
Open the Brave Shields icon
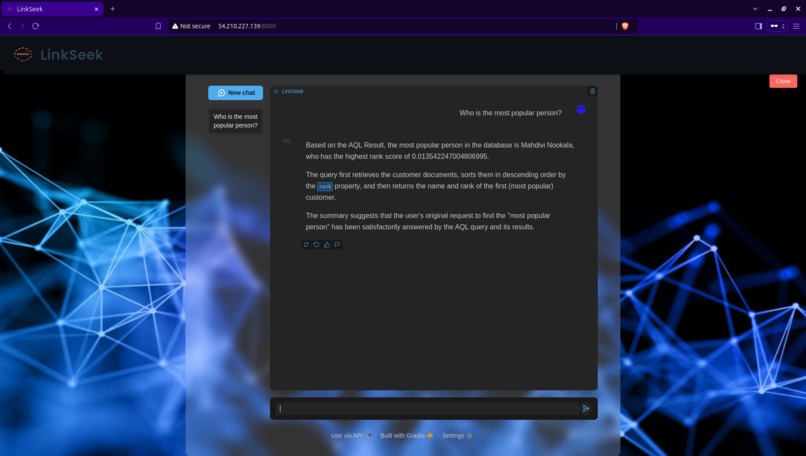click(625, 26)
